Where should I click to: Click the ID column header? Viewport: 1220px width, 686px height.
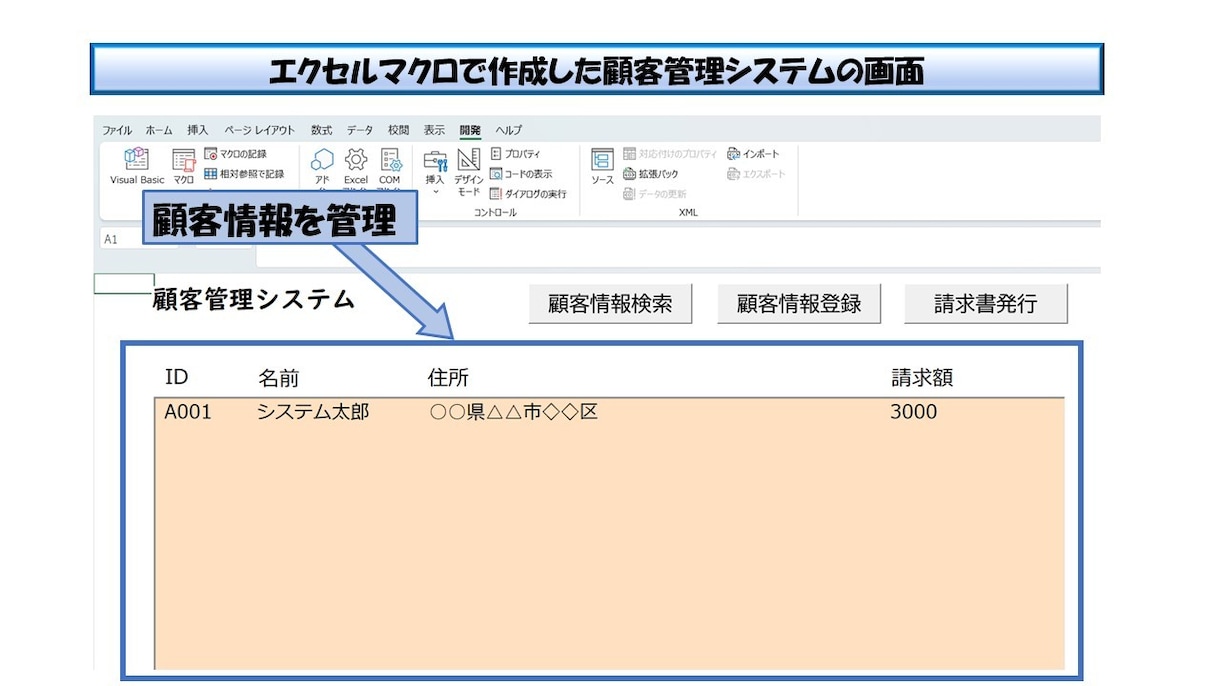[x=176, y=377]
